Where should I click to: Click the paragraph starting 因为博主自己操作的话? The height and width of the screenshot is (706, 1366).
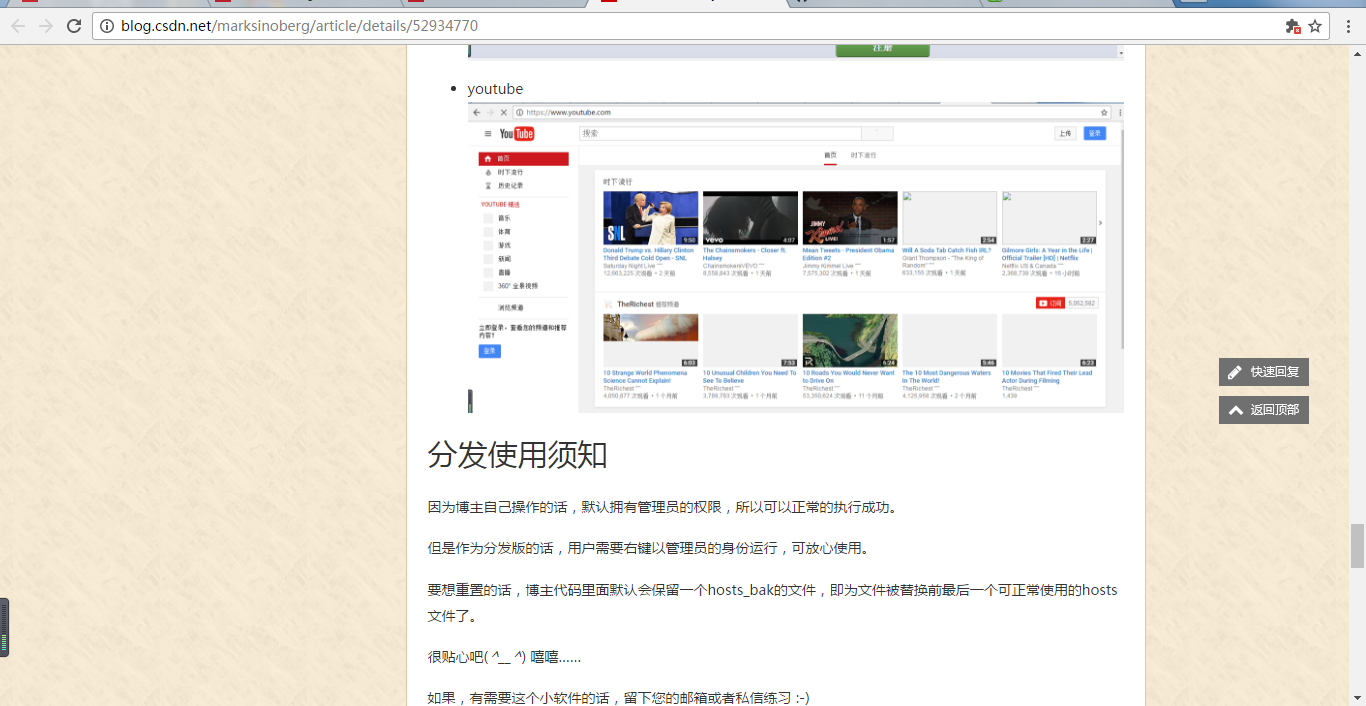click(665, 507)
